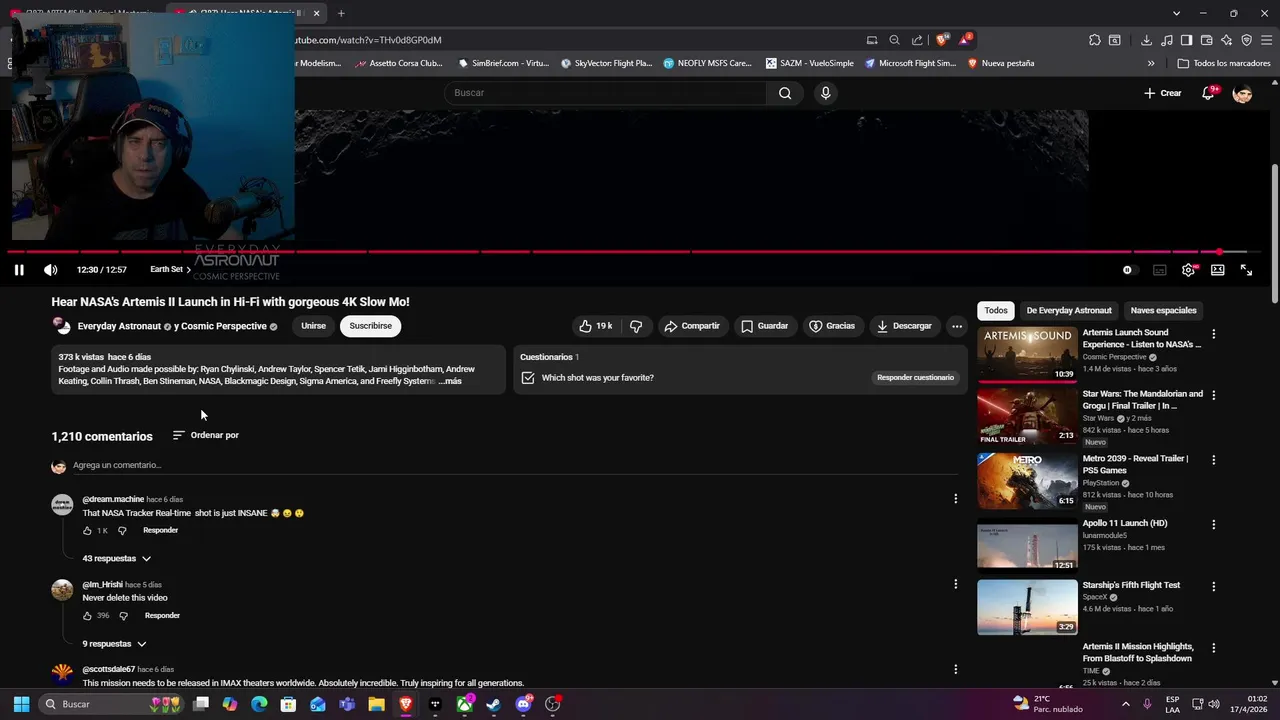Click Responder cuestionario button
This screenshot has width=1280, height=720.
(x=915, y=378)
